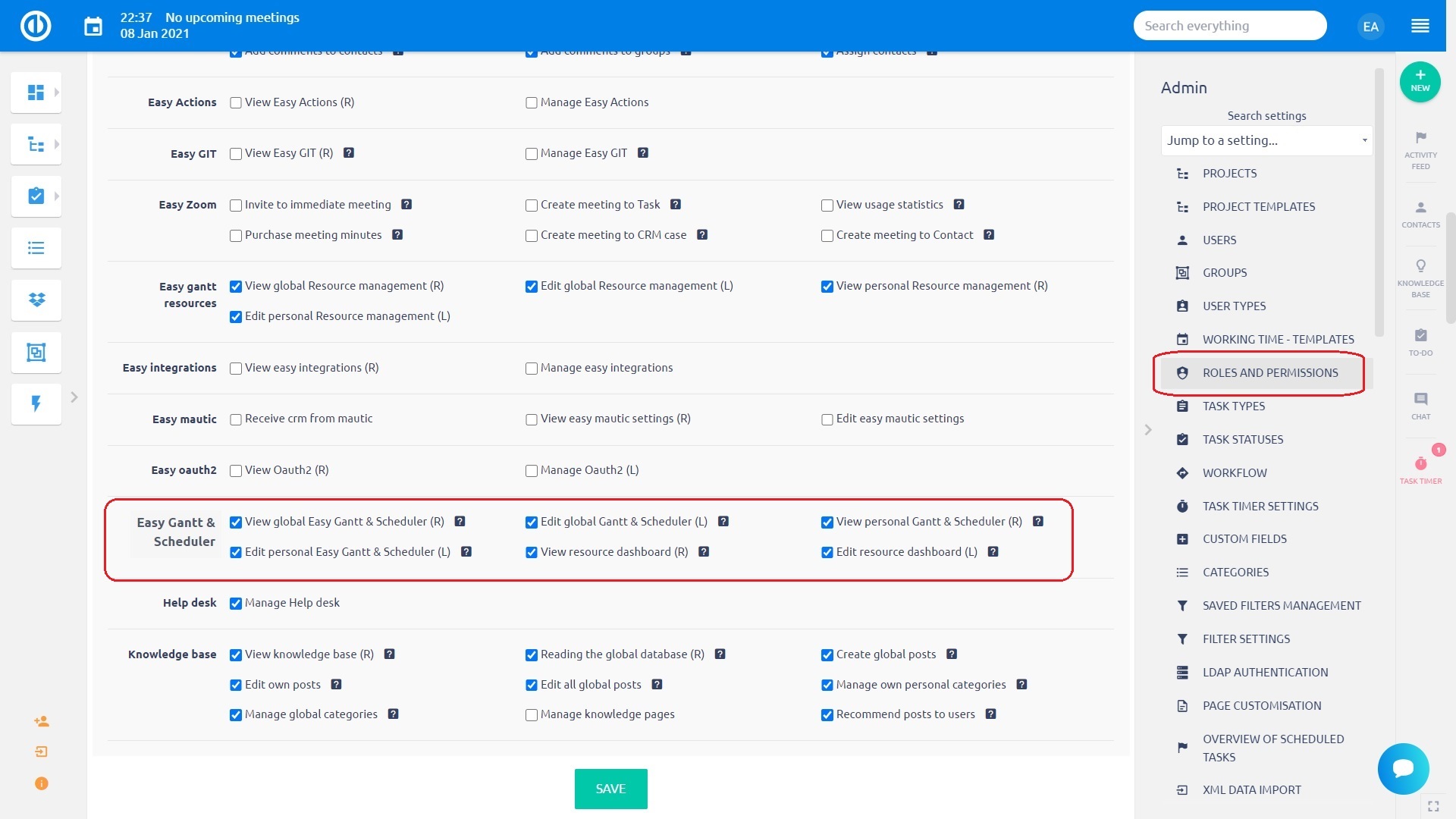Open the list icon in left sidebar

click(x=36, y=248)
